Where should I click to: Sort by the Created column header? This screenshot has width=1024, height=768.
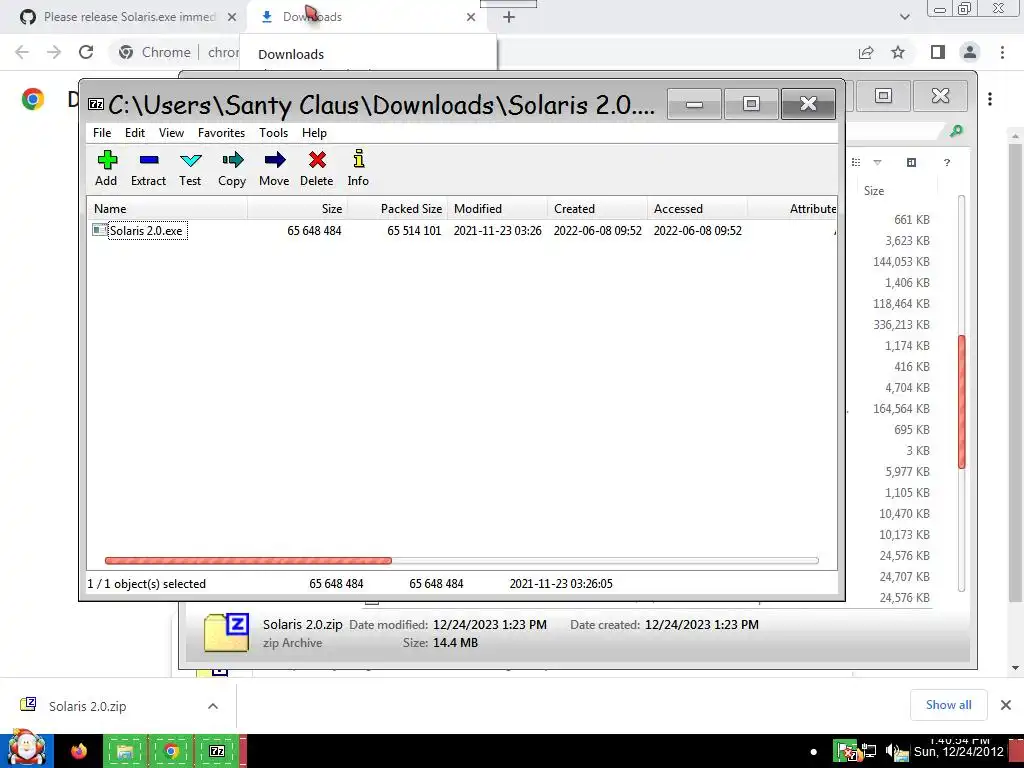coord(598,209)
